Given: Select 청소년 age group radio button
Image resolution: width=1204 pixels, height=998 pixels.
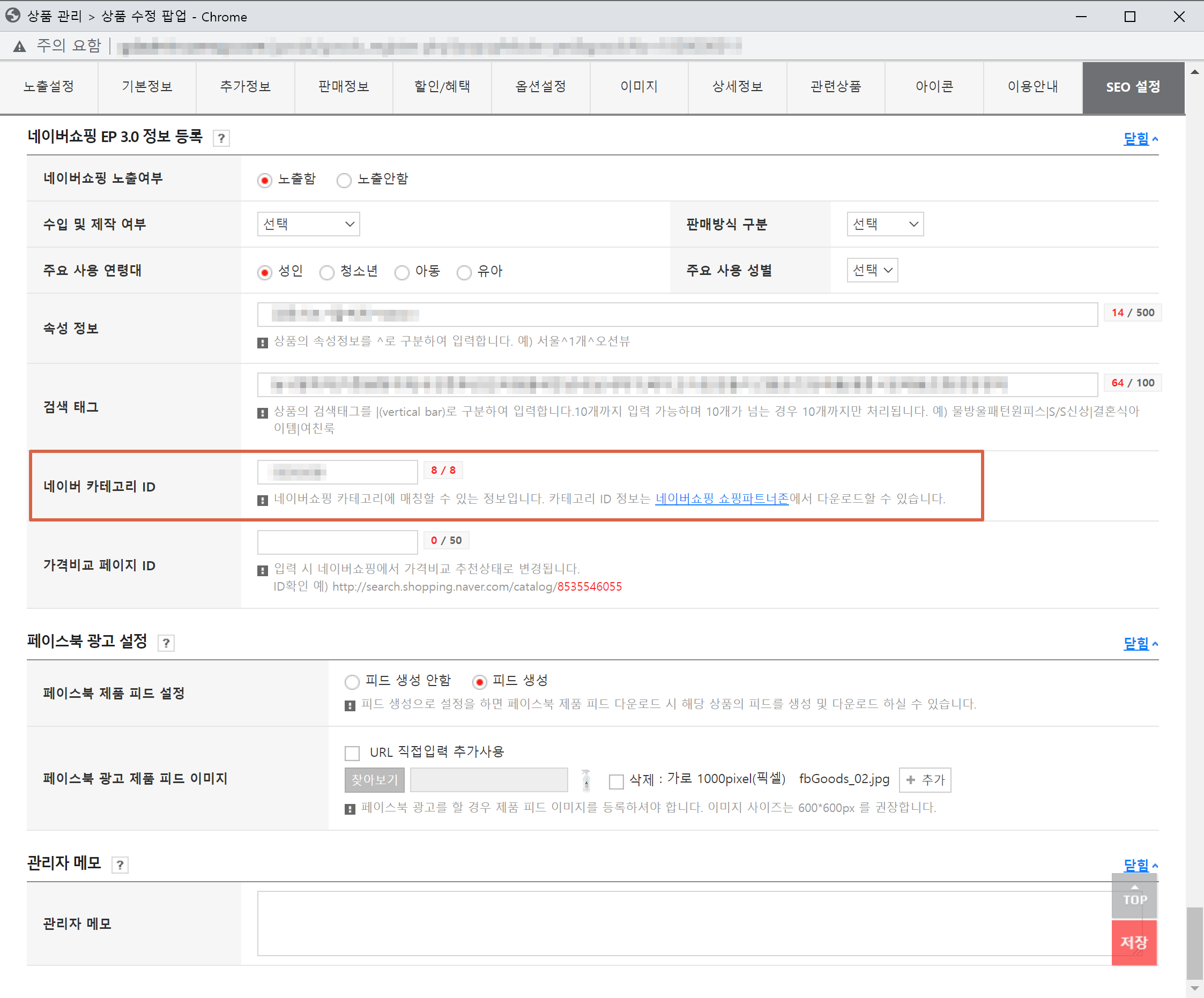Looking at the screenshot, I should pyautogui.click(x=327, y=272).
